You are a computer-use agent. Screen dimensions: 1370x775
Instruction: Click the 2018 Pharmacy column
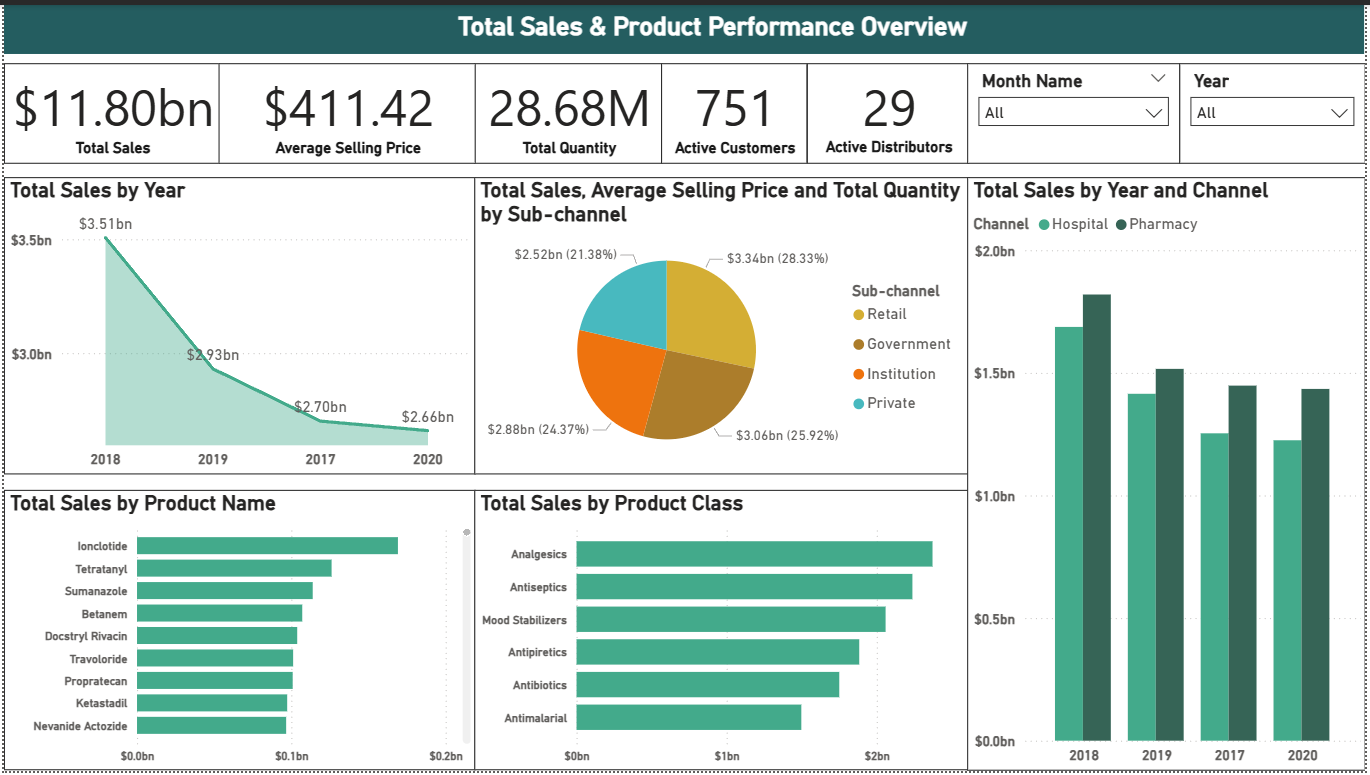pyautogui.click(x=1096, y=518)
